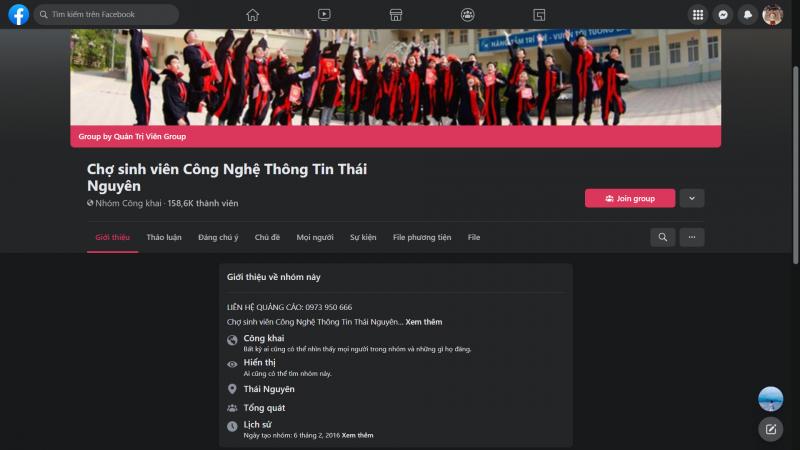
Task: Switch to the Thảo luận tab
Action: [x=164, y=237]
